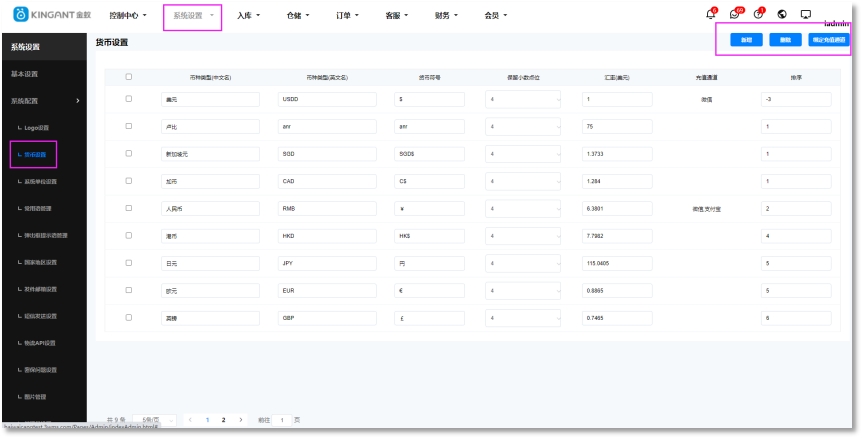Click the monitor screen icon
The width and height of the screenshot is (862, 438).
coord(805,15)
